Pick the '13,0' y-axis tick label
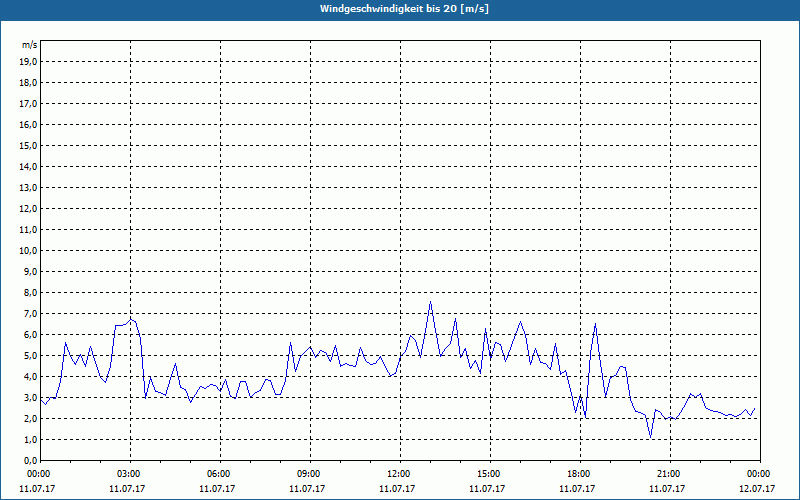Screen dimensions: 800x500 [x=28, y=187]
